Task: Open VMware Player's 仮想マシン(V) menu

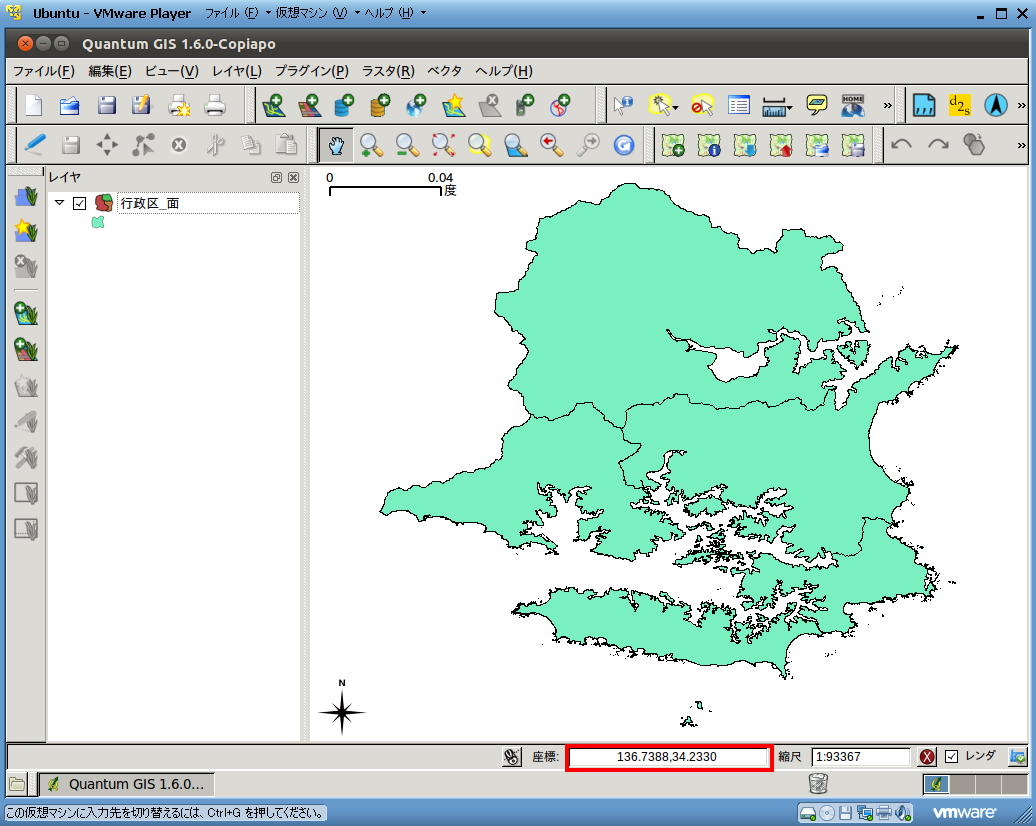Action: (311, 13)
